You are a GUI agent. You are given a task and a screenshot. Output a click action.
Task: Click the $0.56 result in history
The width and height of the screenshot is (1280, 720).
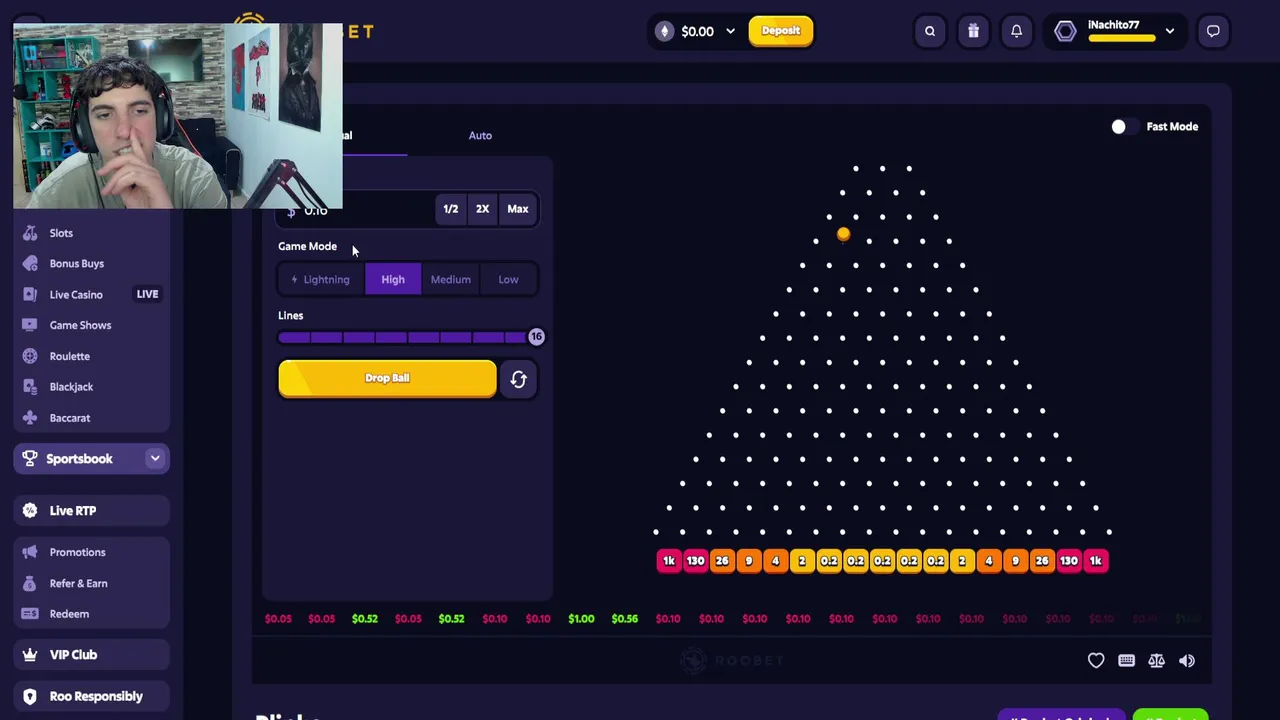tap(624, 619)
